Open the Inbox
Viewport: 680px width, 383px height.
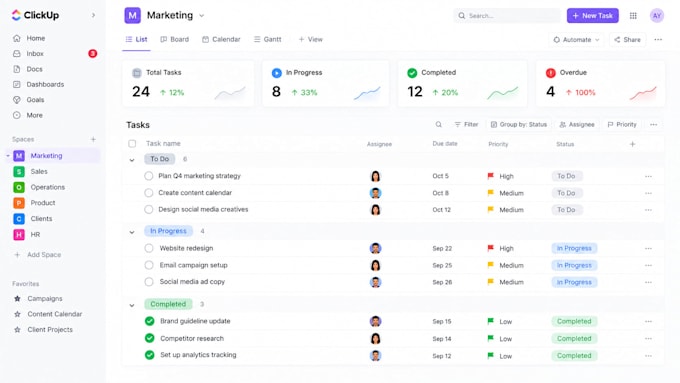pos(35,54)
